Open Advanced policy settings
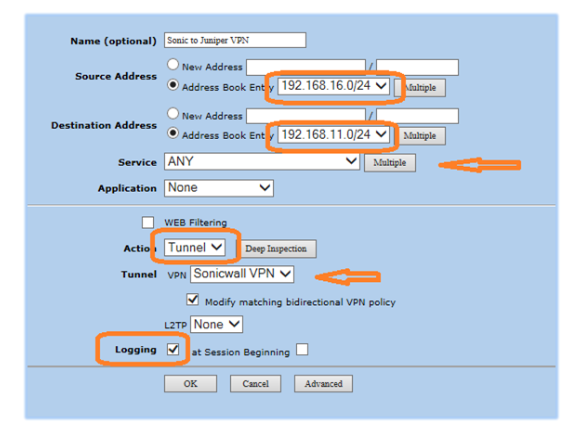 (323, 384)
